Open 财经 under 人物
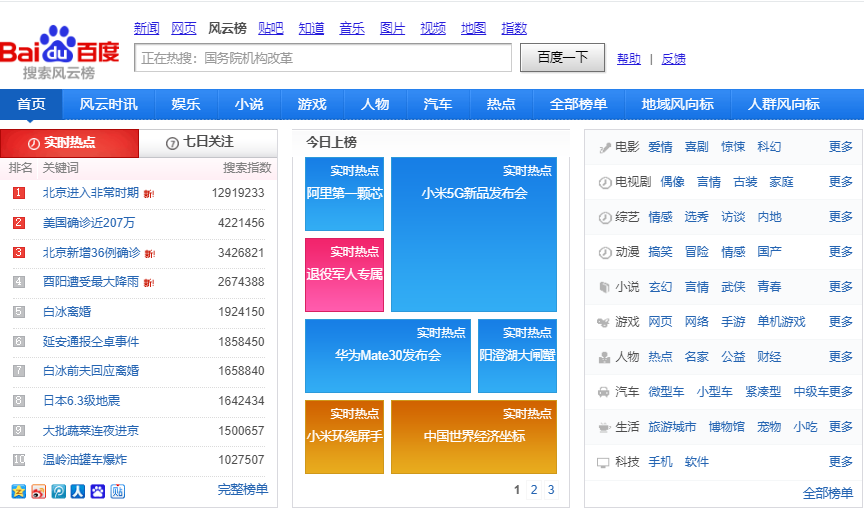 click(769, 357)
